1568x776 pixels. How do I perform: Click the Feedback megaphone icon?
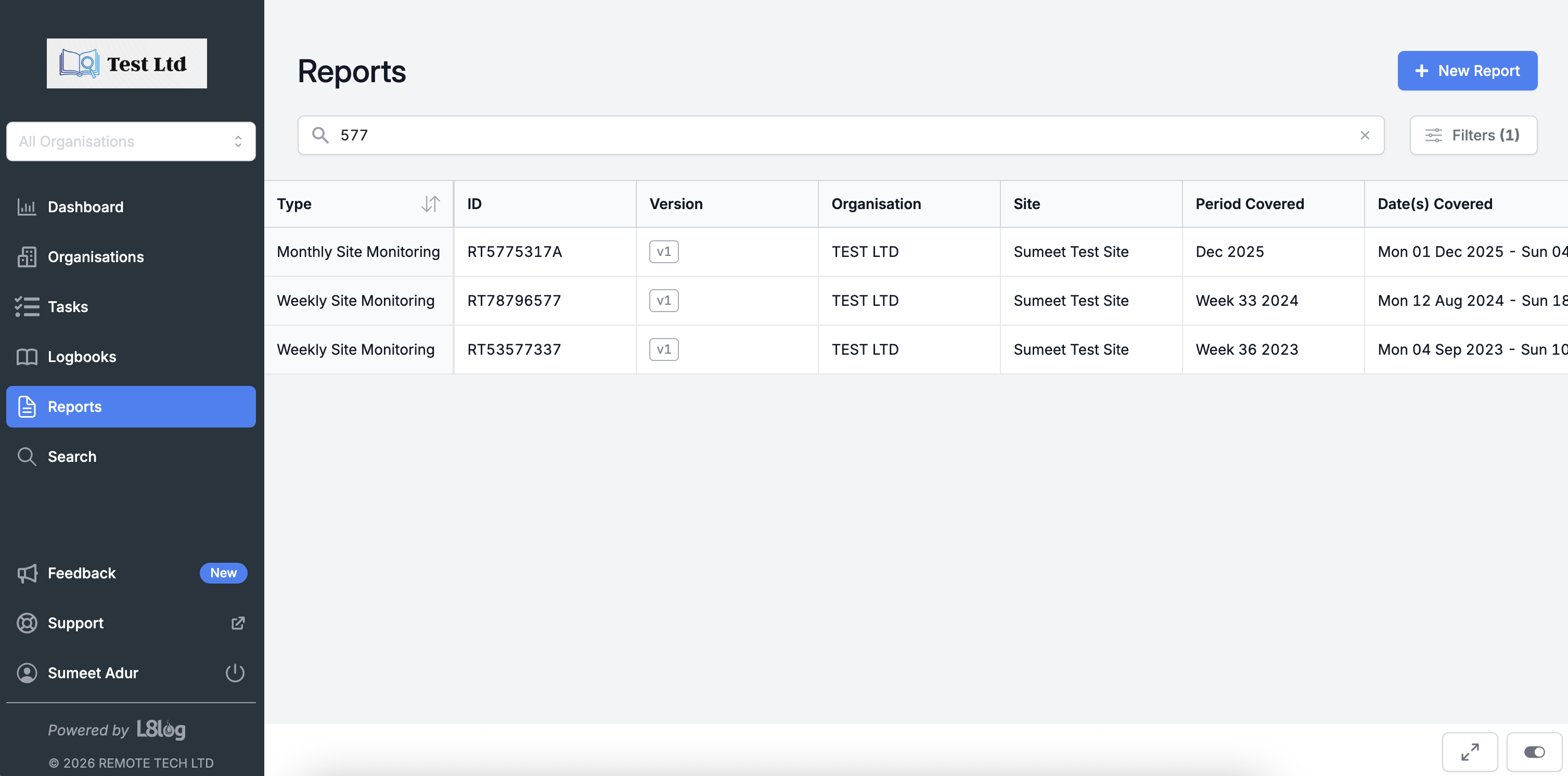[27, 573]
